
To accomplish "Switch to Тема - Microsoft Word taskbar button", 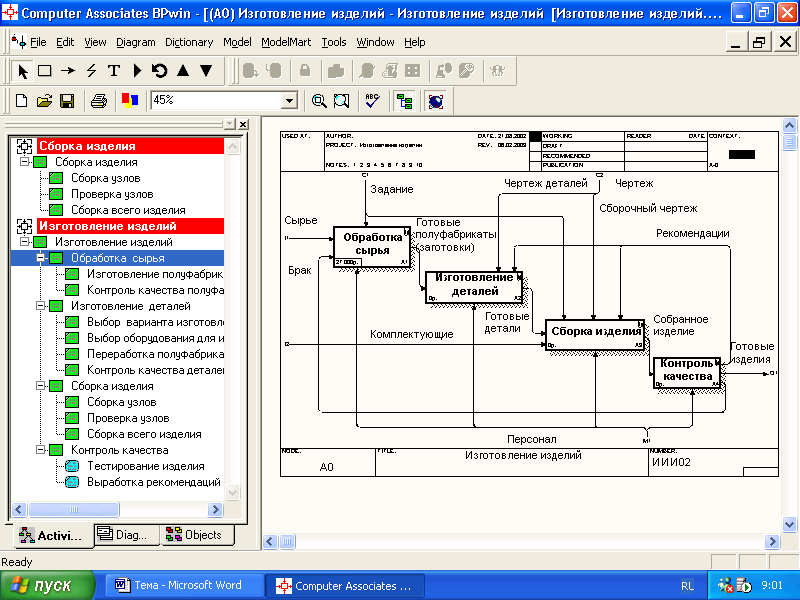I will [x=184, y=585].
